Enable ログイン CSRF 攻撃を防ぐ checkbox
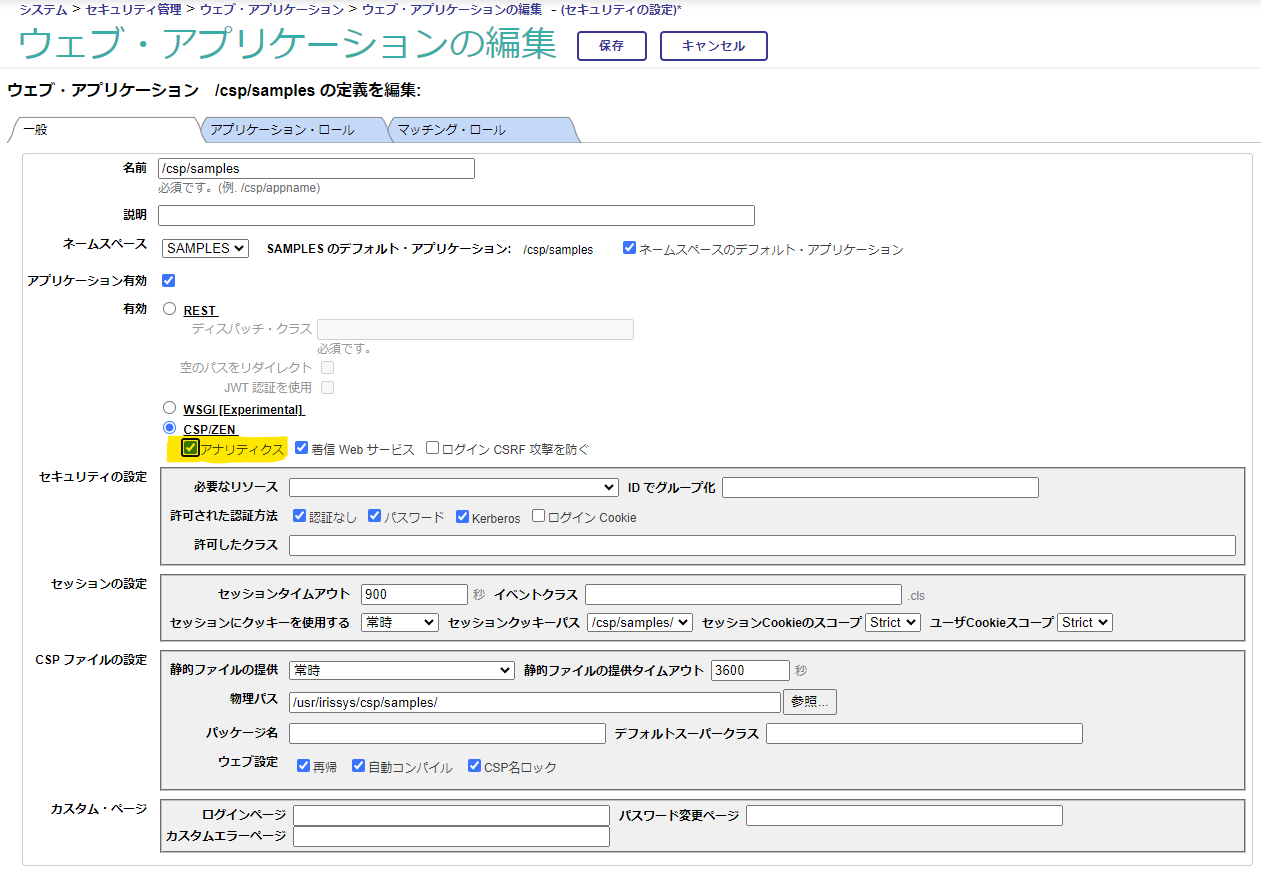 pos(432,448)
